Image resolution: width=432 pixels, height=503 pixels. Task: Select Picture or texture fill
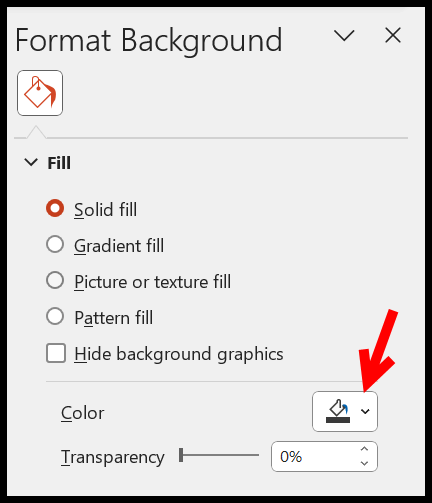(55, 280)
